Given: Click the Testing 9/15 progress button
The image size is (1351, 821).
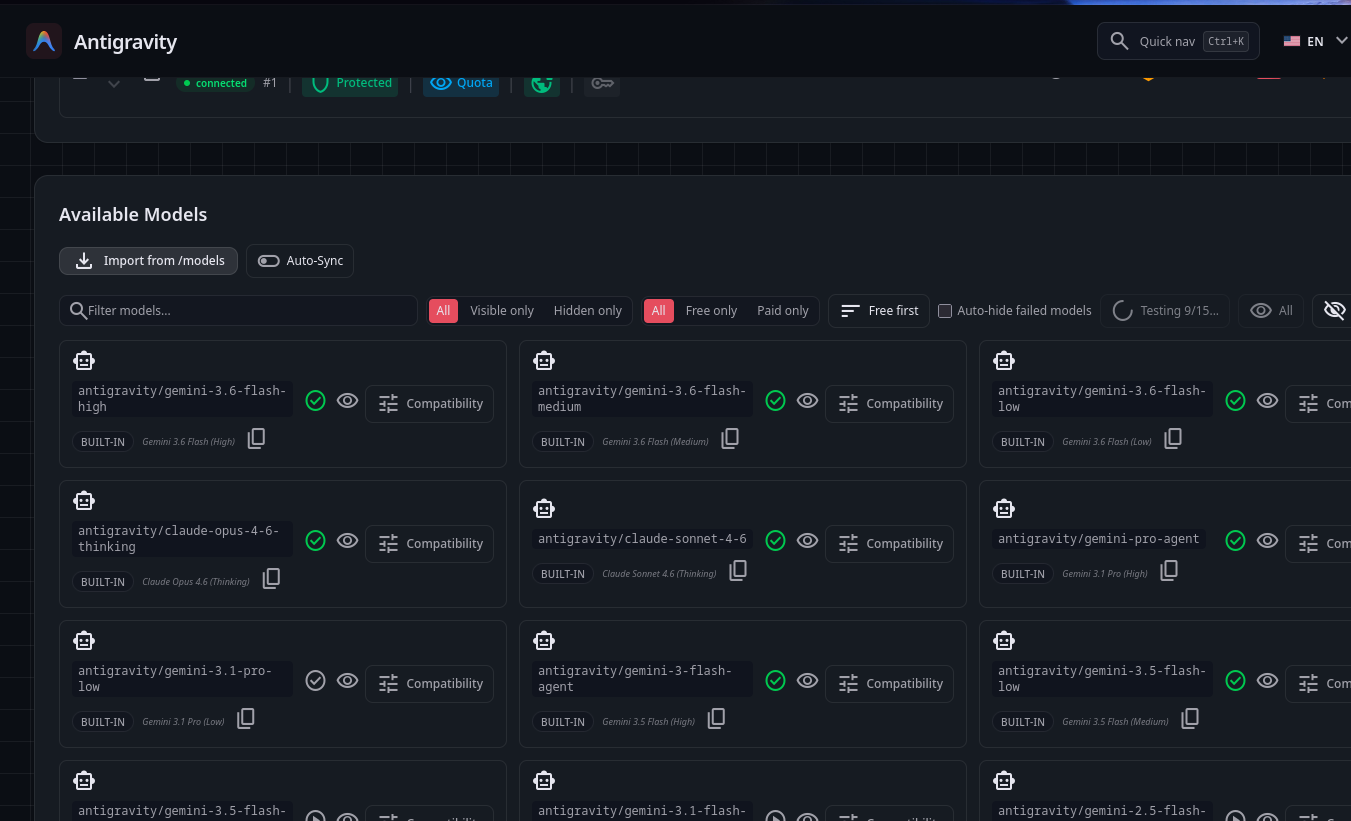Looking at the screenshot, I should pyautogui.click(x=1165, y=310).
